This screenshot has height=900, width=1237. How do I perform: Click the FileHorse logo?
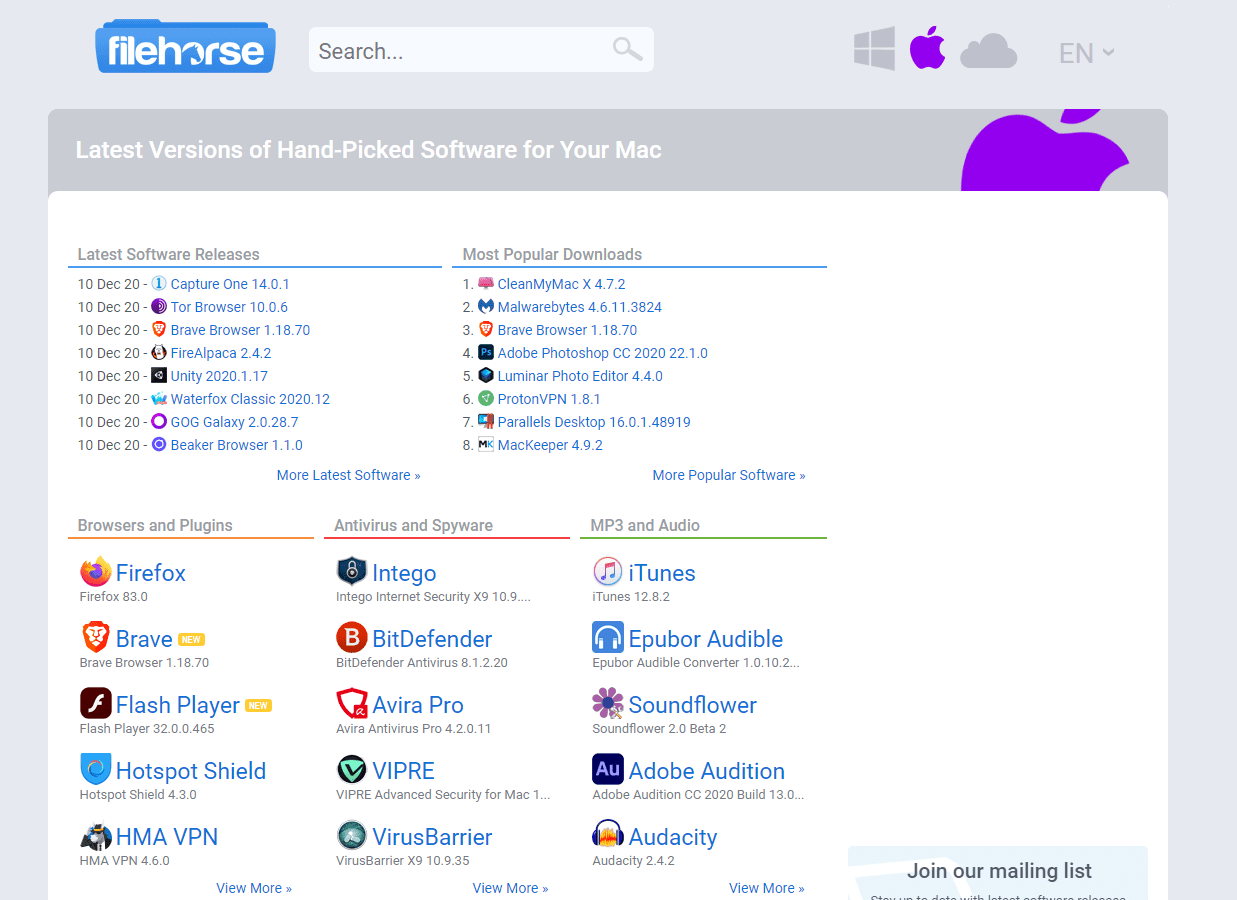pos(185,49)
